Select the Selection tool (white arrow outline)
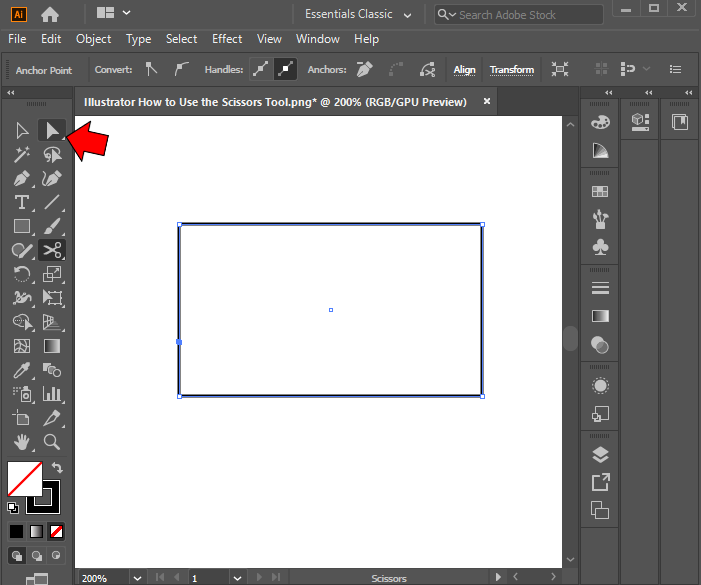 click(22, 131)
